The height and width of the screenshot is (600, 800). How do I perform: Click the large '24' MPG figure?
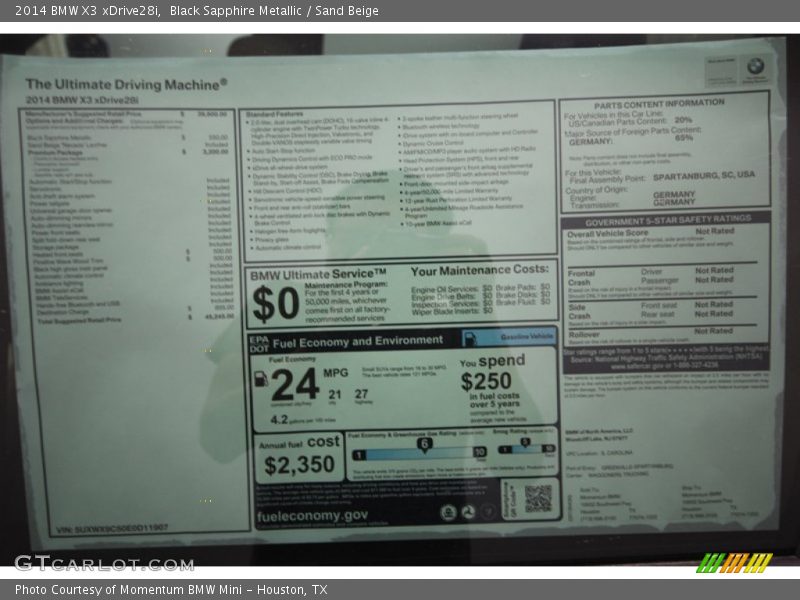(x=295, y=384)
